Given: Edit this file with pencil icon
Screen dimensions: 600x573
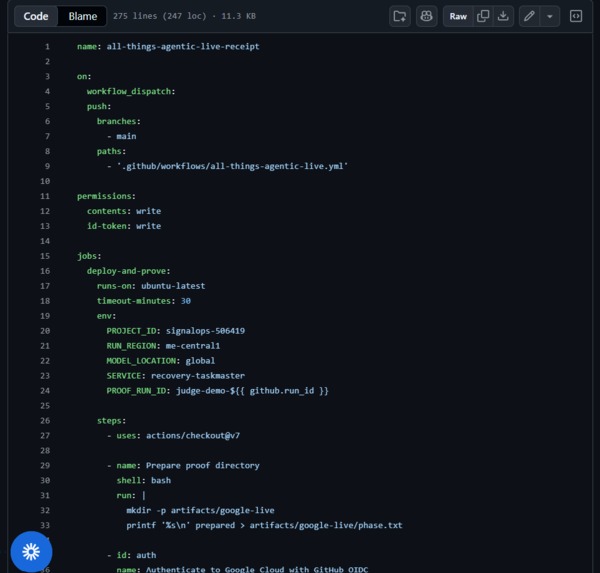Looking at the screenshot, I should 529,16.
